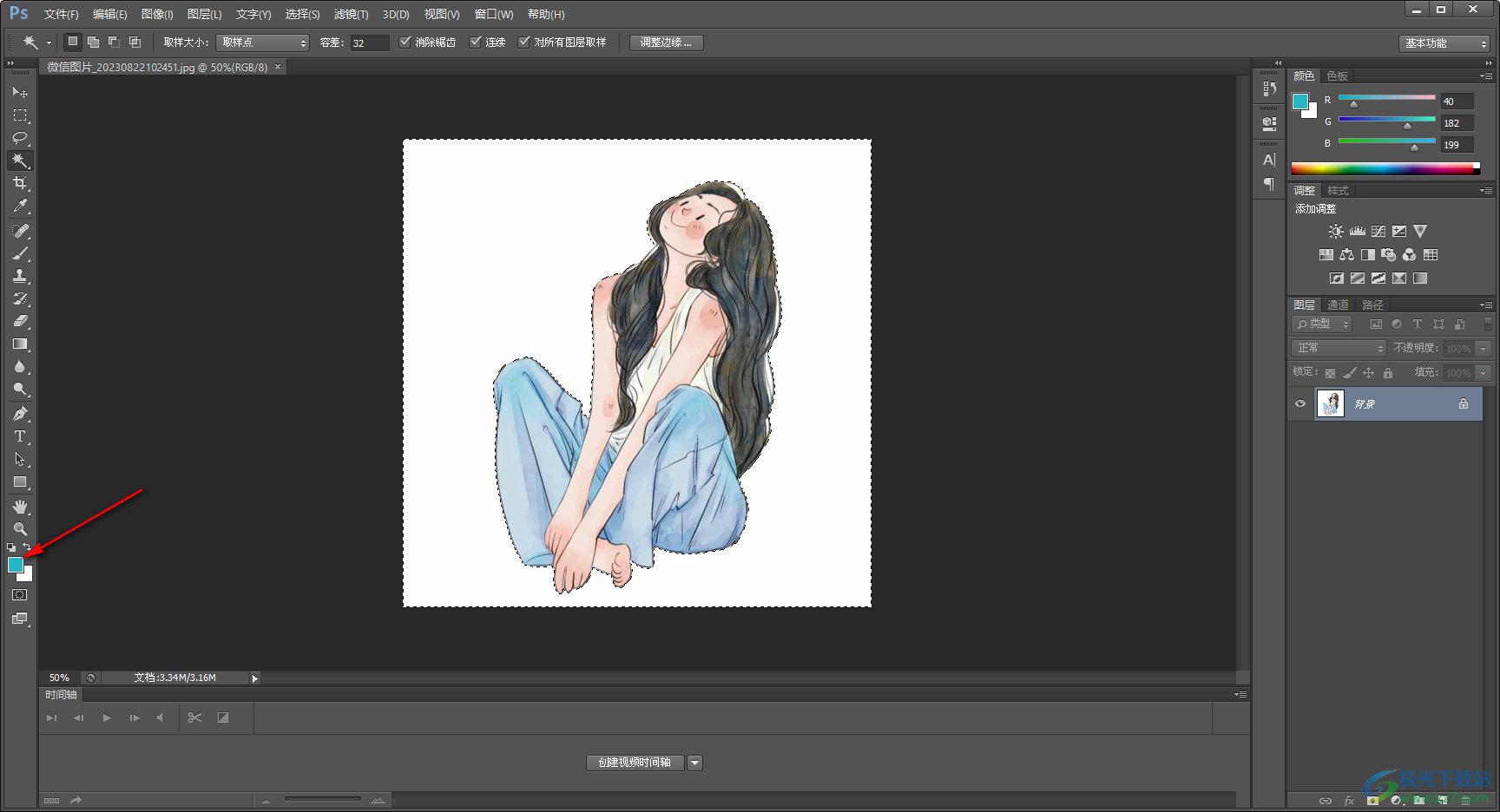Select the Pen tool
The image size is (1500, 812).
tap(20, 414)
